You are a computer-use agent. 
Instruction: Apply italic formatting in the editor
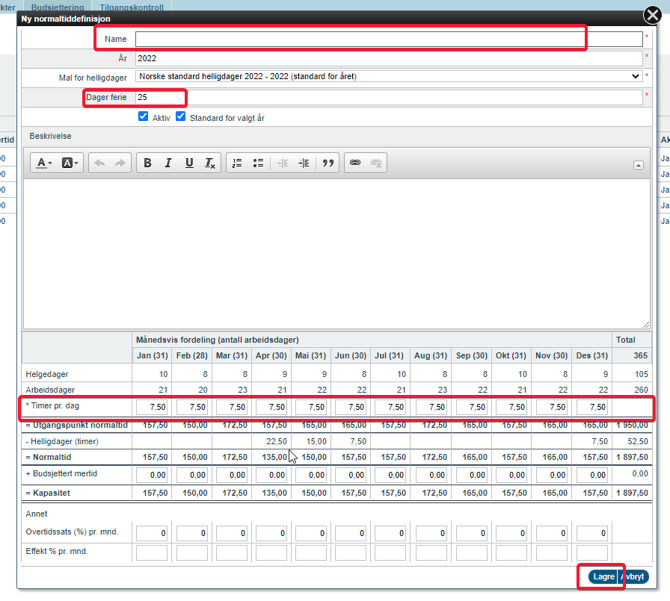click(x=168, y=163)
